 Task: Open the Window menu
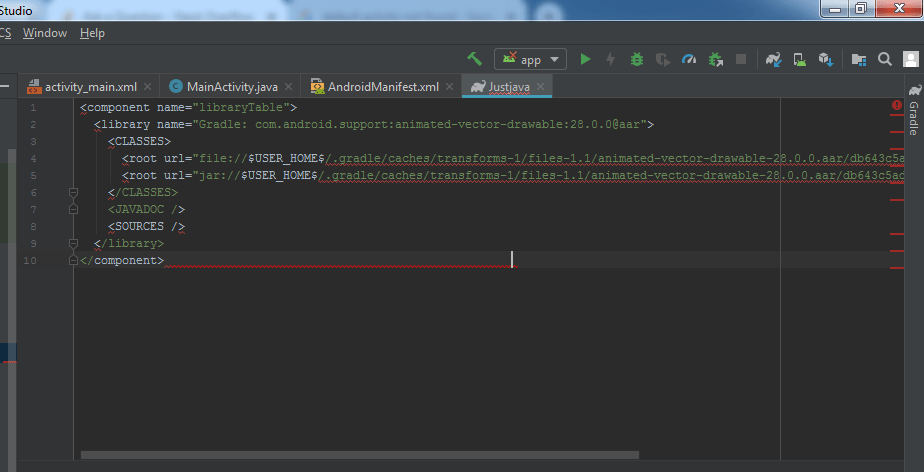(45, 34)
